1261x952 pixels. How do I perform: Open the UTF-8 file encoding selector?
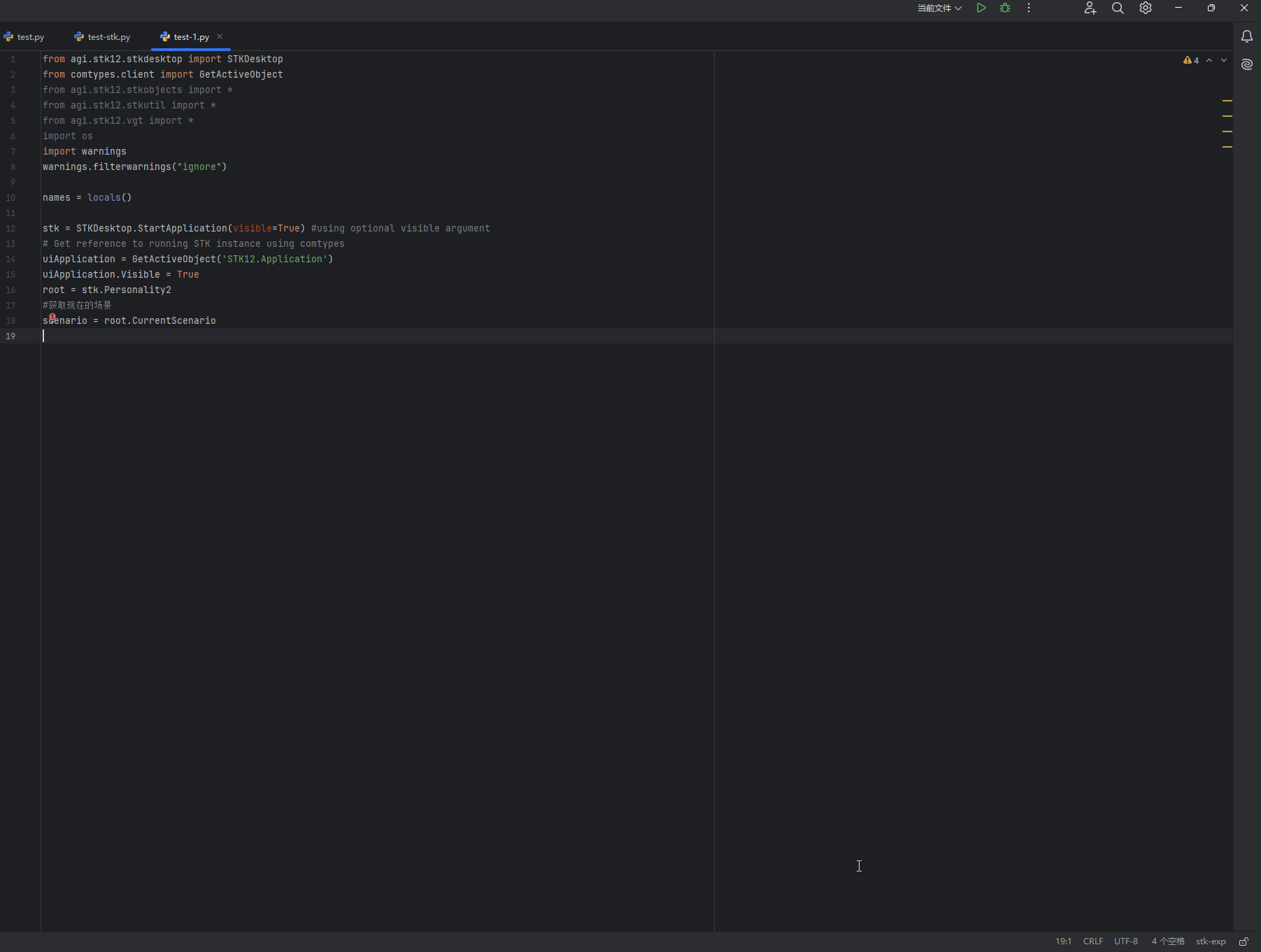point(1125,942)
